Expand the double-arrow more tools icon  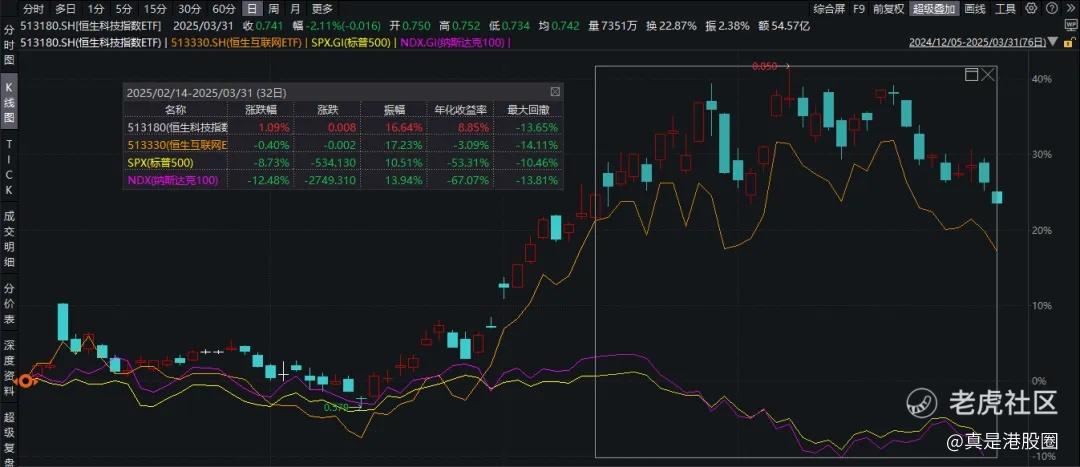(1070, 8)
